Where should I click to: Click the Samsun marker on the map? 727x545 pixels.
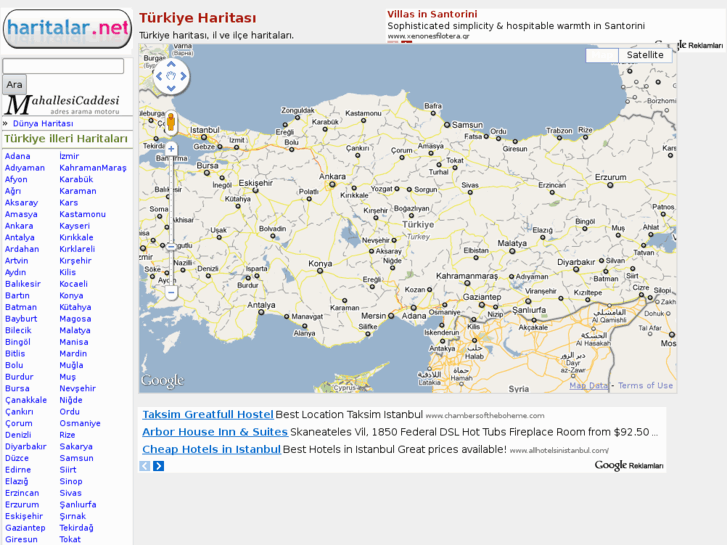tap(447, 125)
